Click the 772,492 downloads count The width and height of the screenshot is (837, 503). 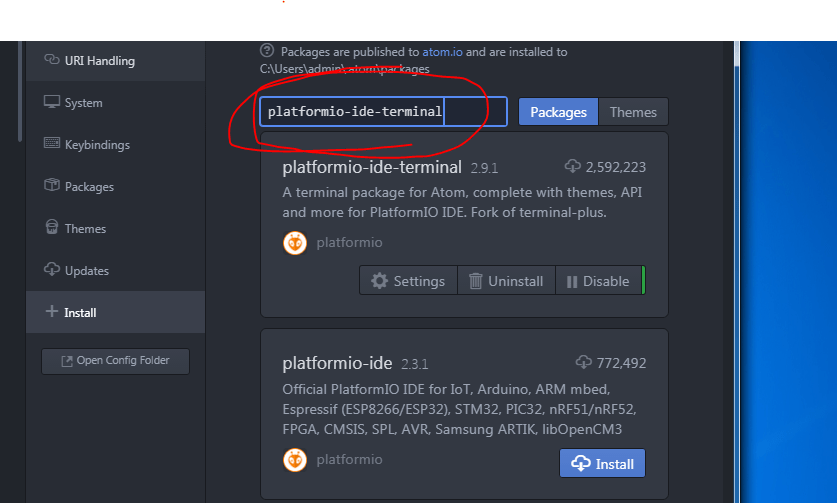(621, 364)
